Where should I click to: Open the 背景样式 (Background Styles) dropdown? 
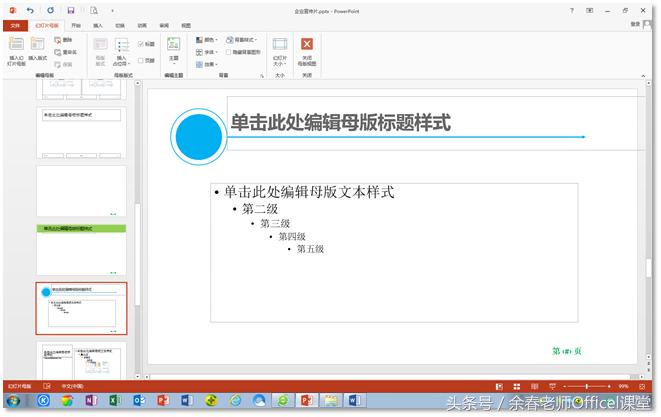coord(242,40)
